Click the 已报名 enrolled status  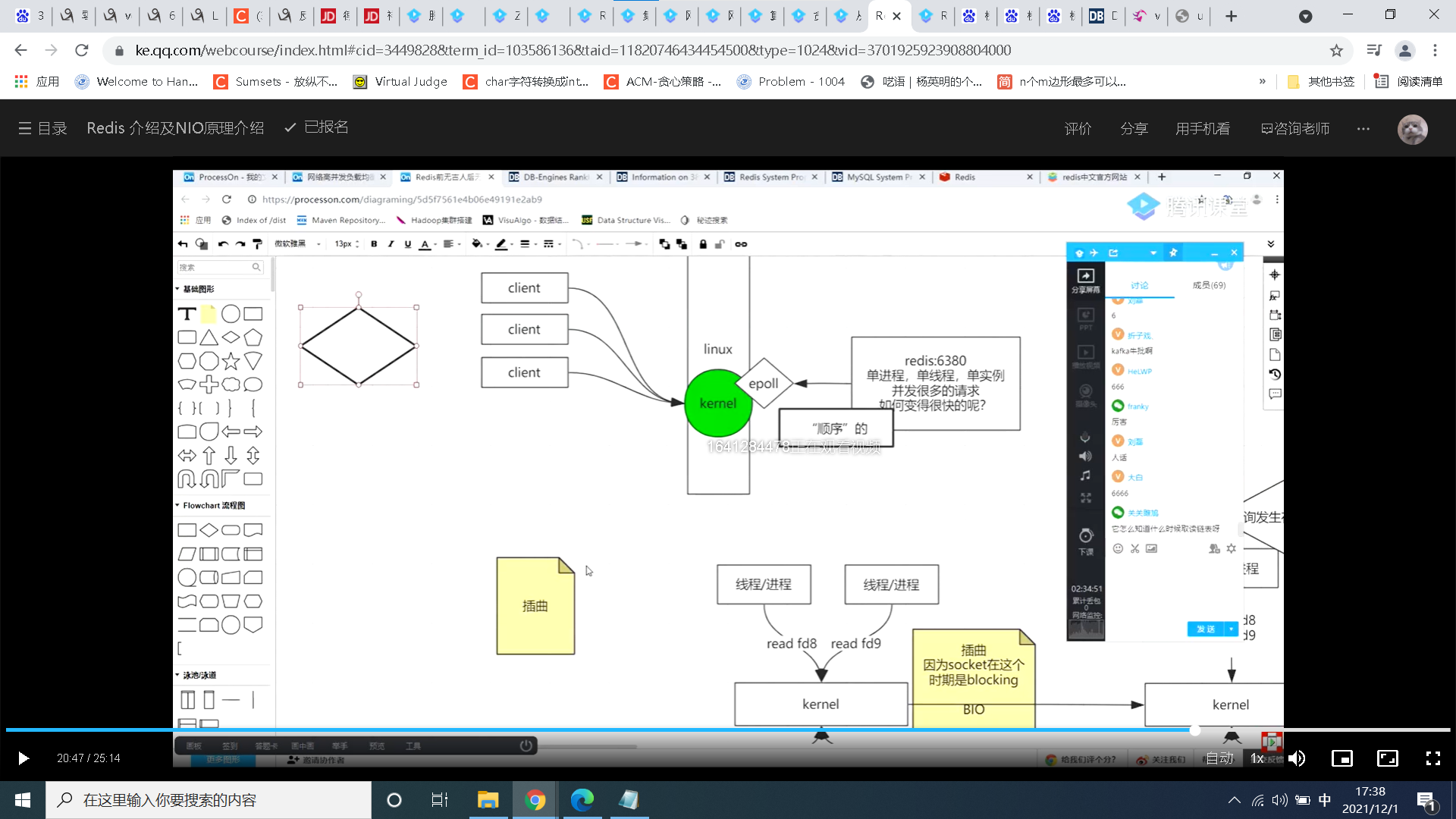click(317, 127)
